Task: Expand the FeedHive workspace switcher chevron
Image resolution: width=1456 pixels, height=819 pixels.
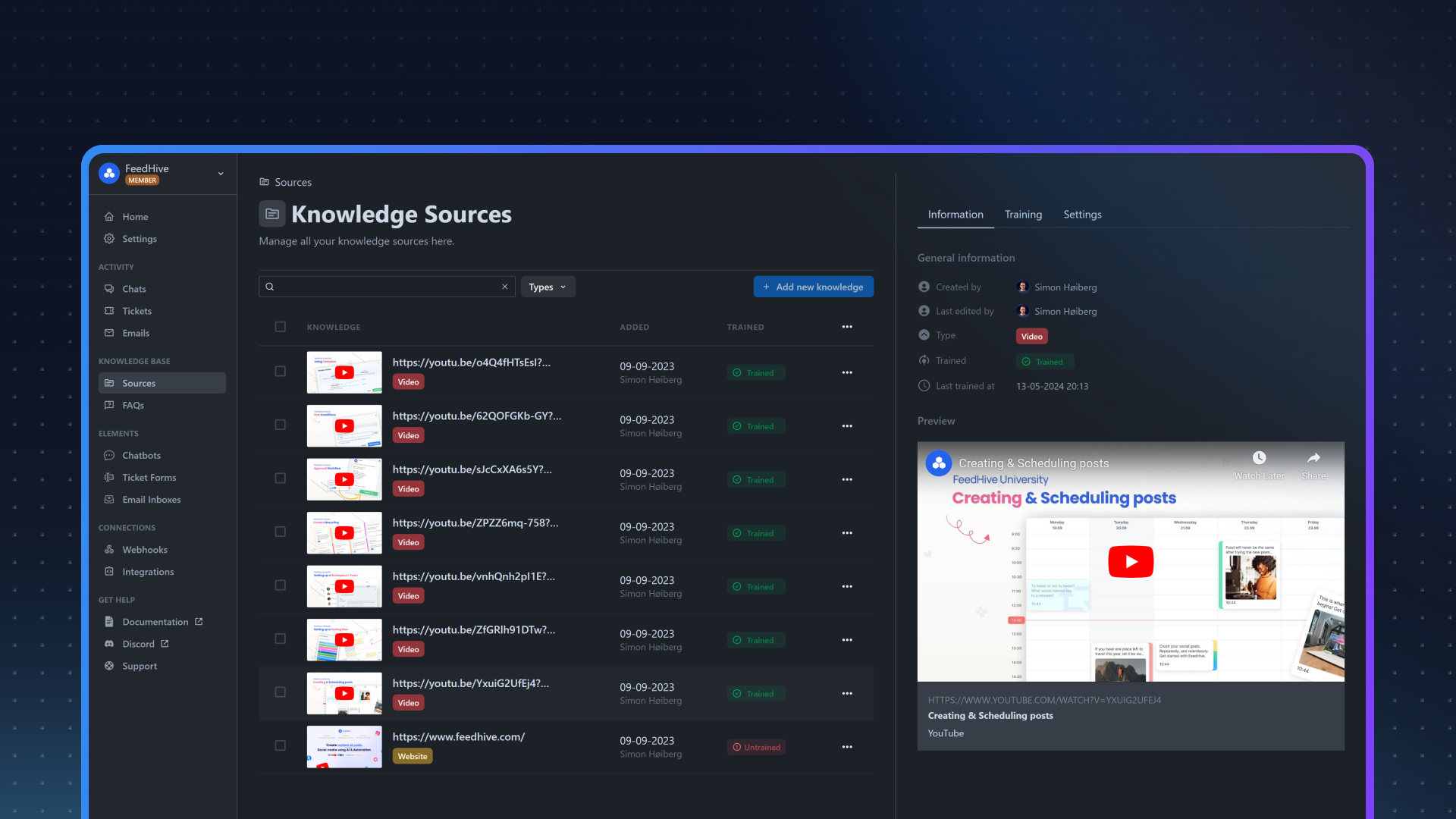Action: (x=221, y=174)
